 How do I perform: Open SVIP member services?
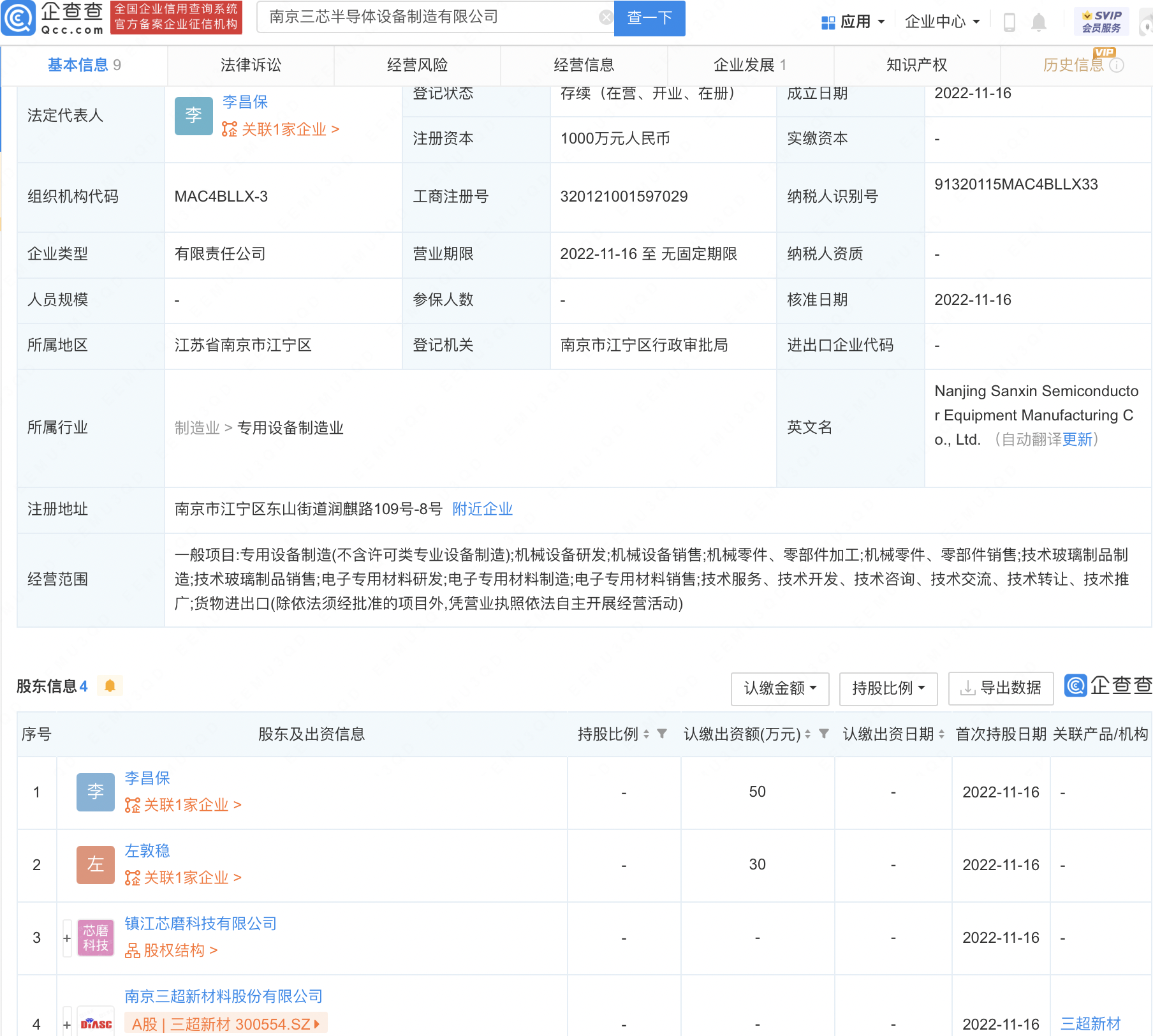click(x=1101, y=22)
